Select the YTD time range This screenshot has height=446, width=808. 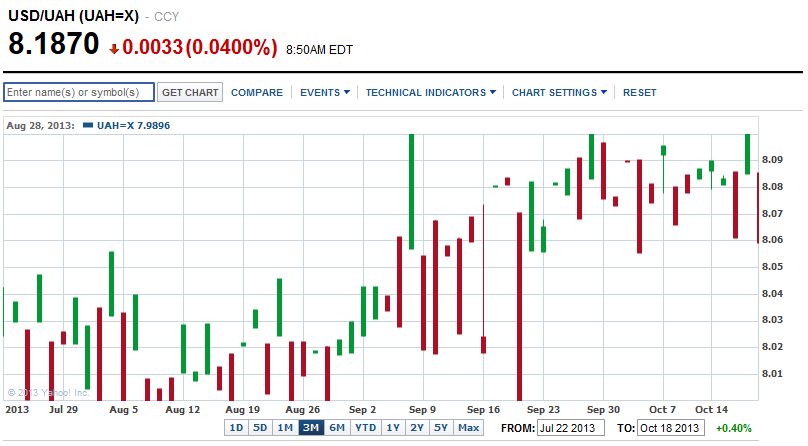(x=365, y=428)
